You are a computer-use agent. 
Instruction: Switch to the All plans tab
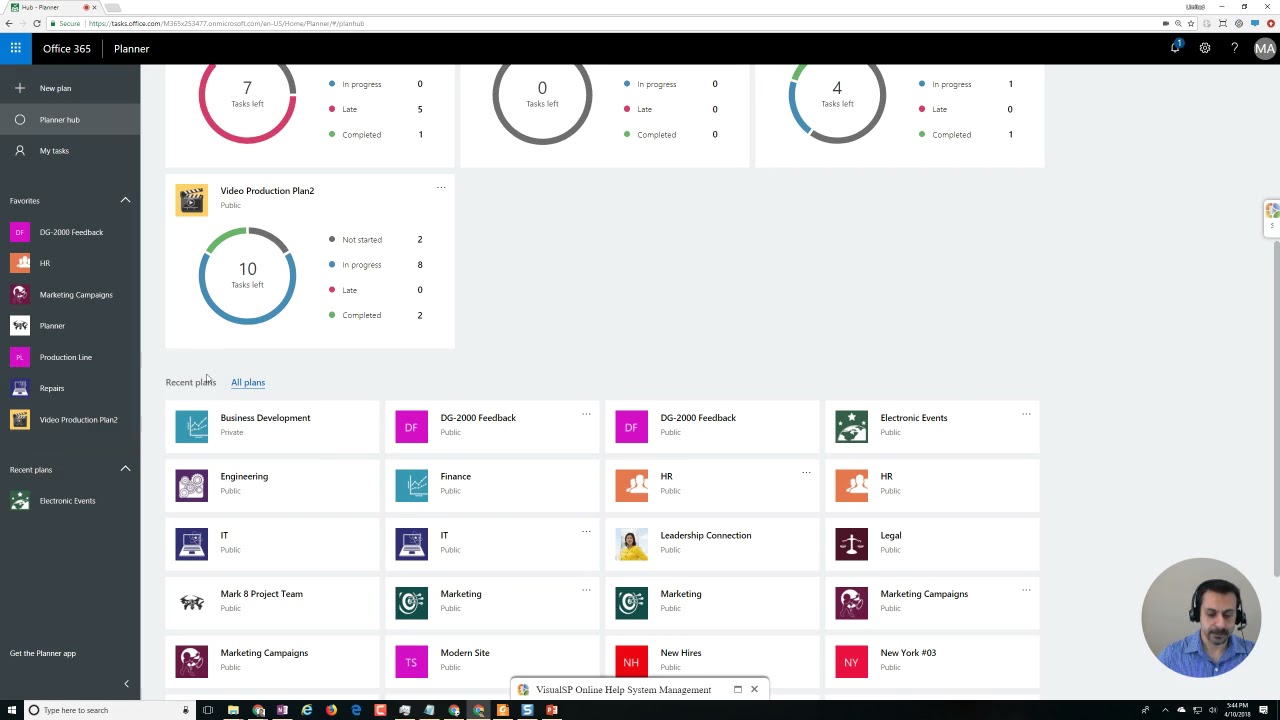tap(248, 382)
